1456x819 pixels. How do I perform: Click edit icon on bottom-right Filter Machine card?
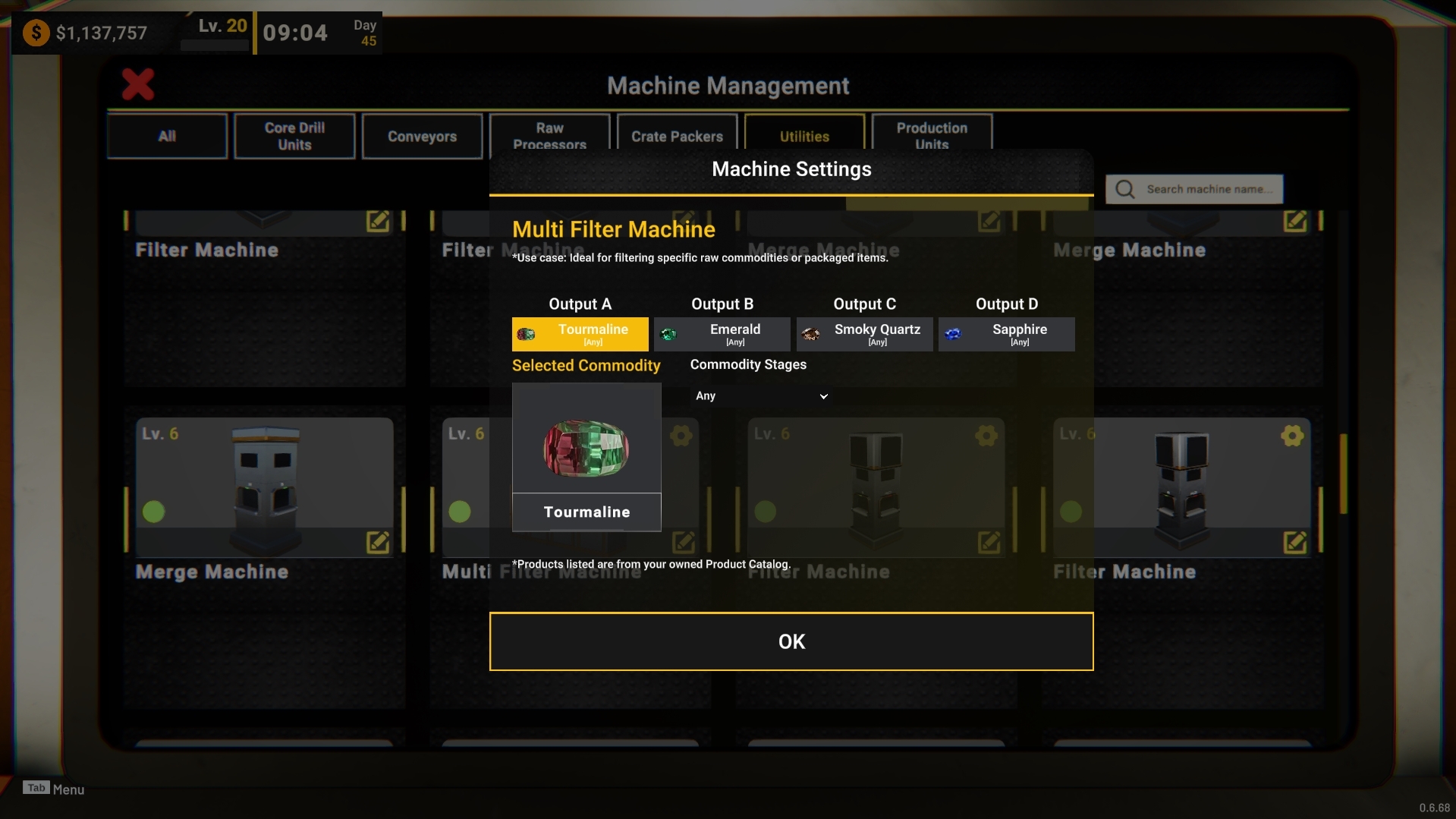(1295, 542)
